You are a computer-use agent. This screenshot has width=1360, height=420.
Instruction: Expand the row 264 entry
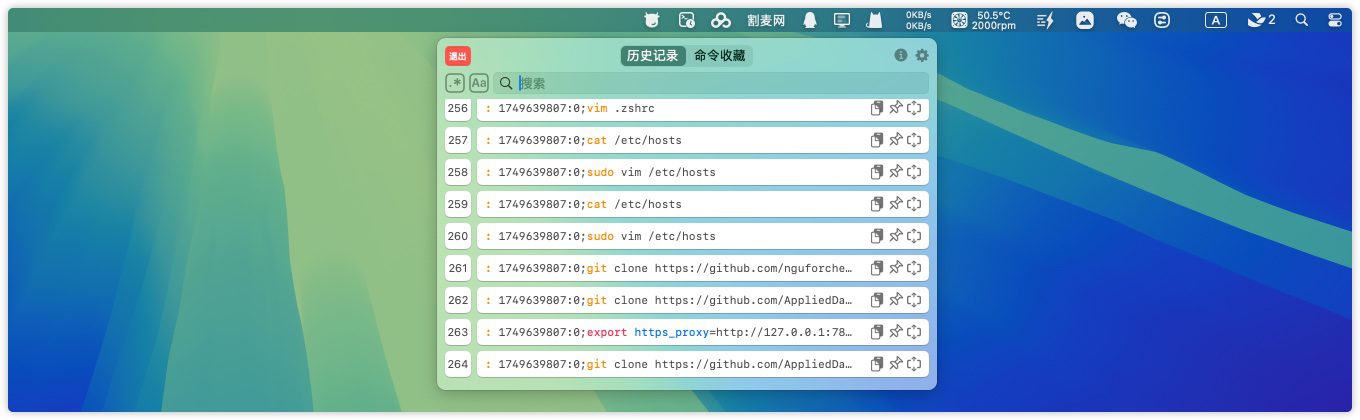(914, 364)
